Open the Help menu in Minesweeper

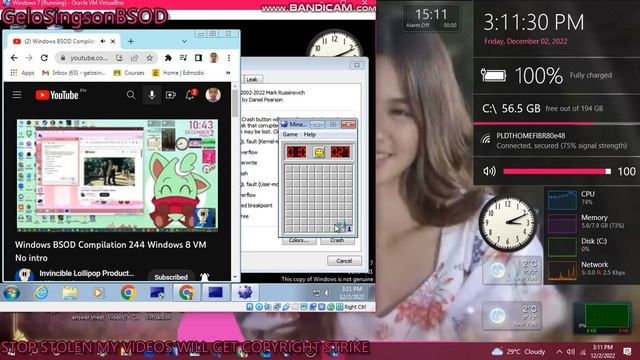tap(309, 134)
